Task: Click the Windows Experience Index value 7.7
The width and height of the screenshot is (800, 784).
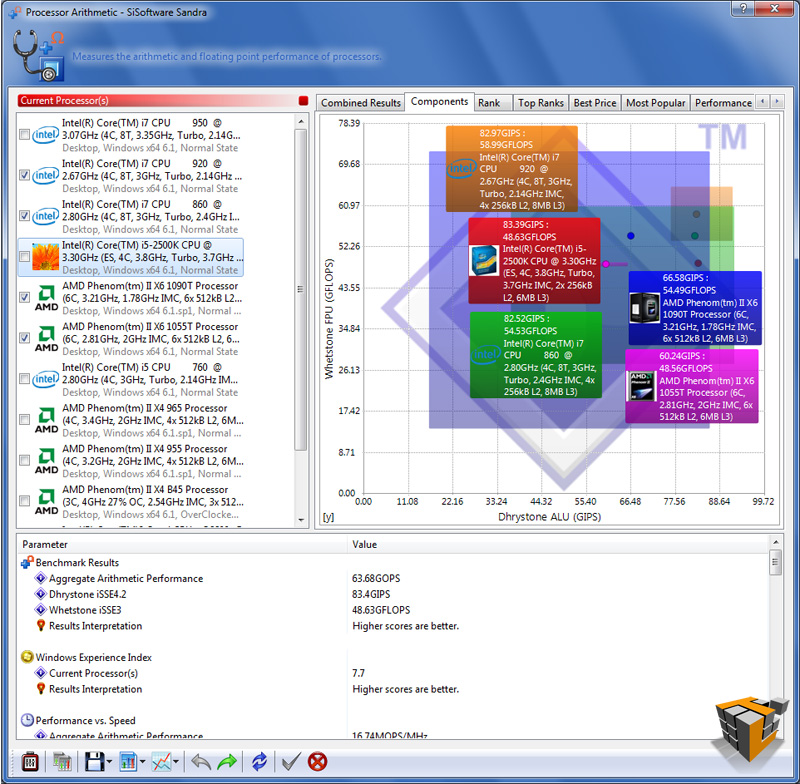Action: tap(358, 673)
